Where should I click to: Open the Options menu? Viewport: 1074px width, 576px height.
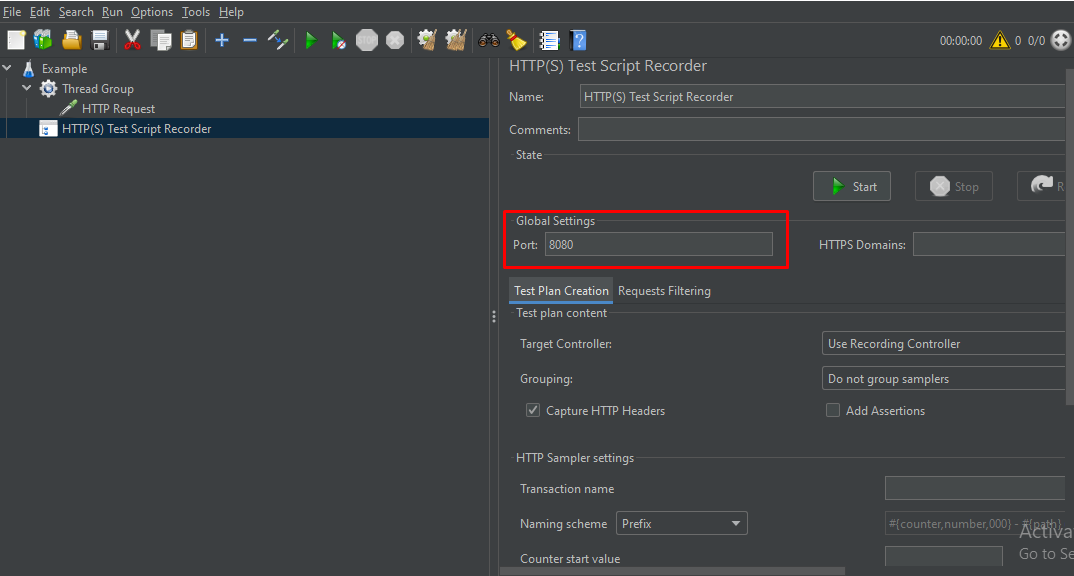152,12
